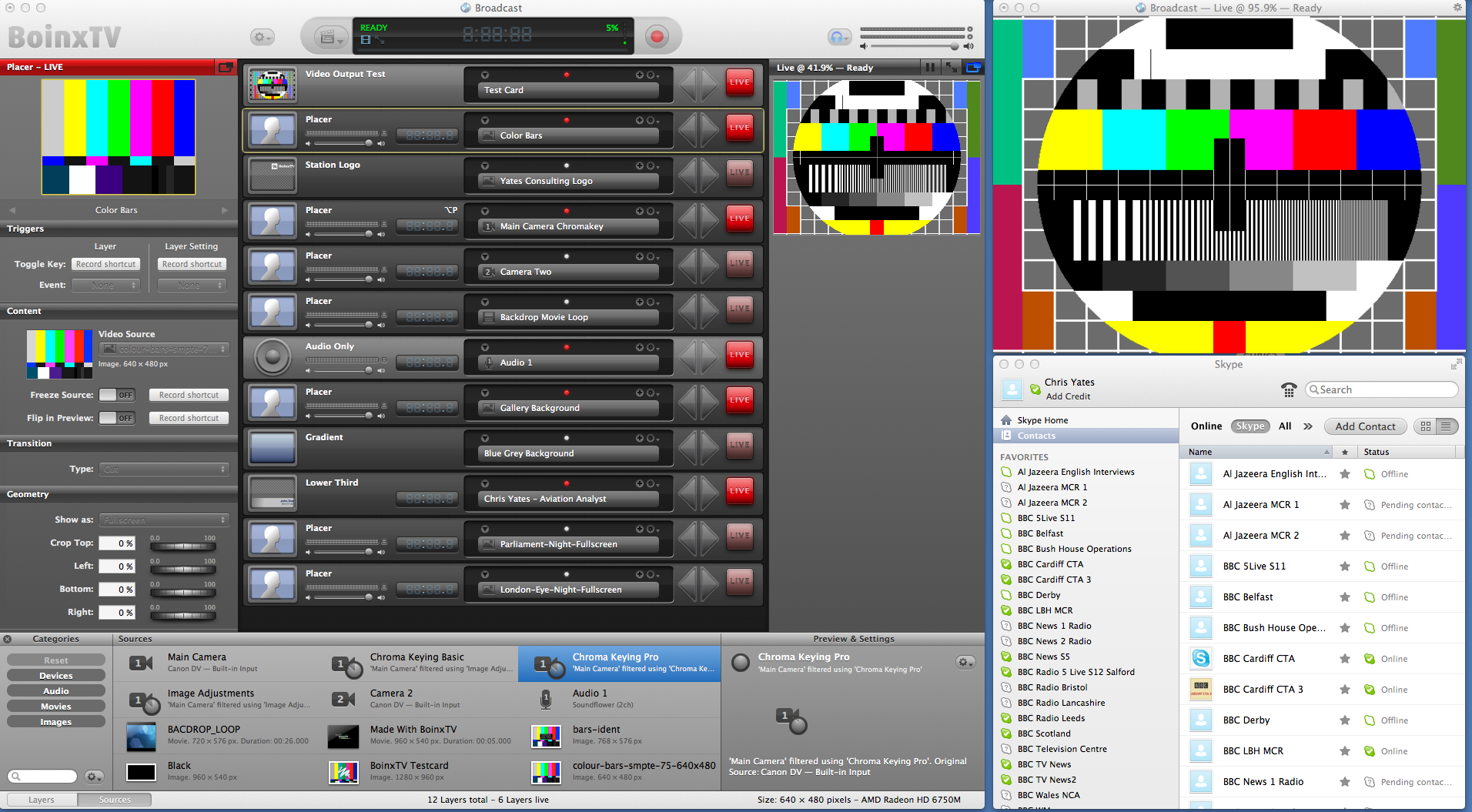Click the Audio Only layer speaker thumbnail
1472x812 pixels.
click(273, 357)
